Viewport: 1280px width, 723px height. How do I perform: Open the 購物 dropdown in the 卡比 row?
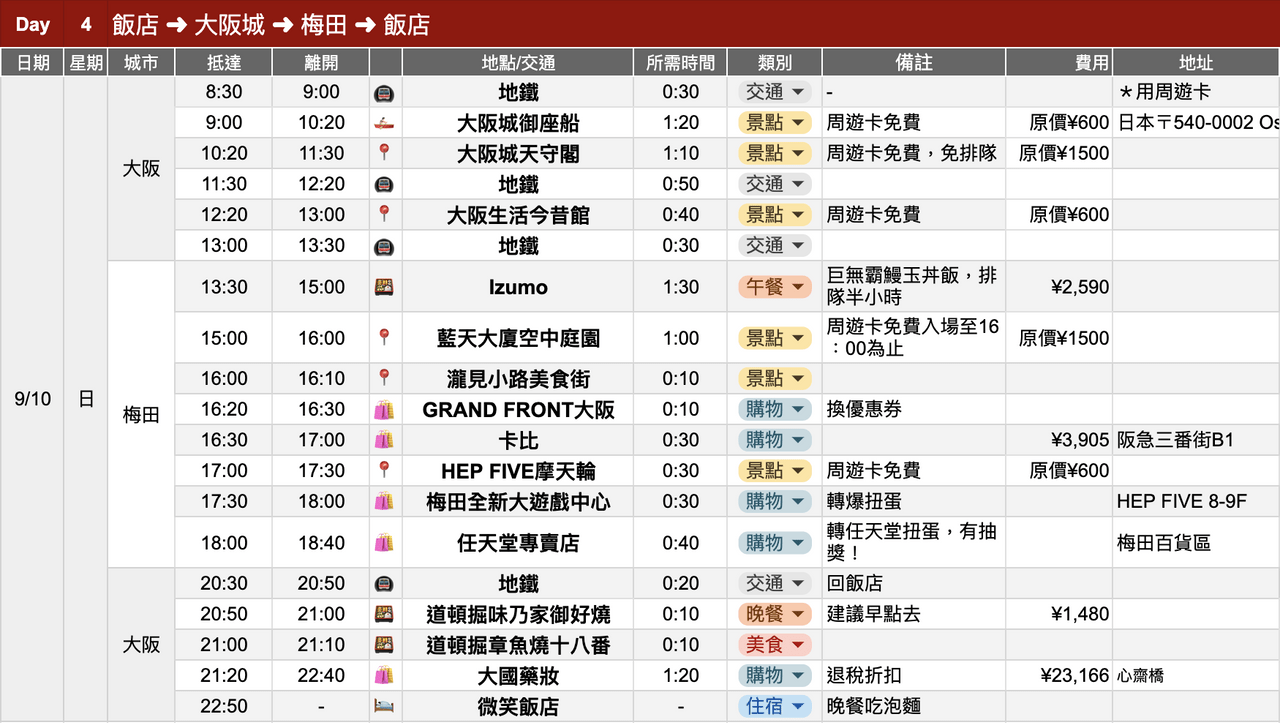tap(798, 440)
